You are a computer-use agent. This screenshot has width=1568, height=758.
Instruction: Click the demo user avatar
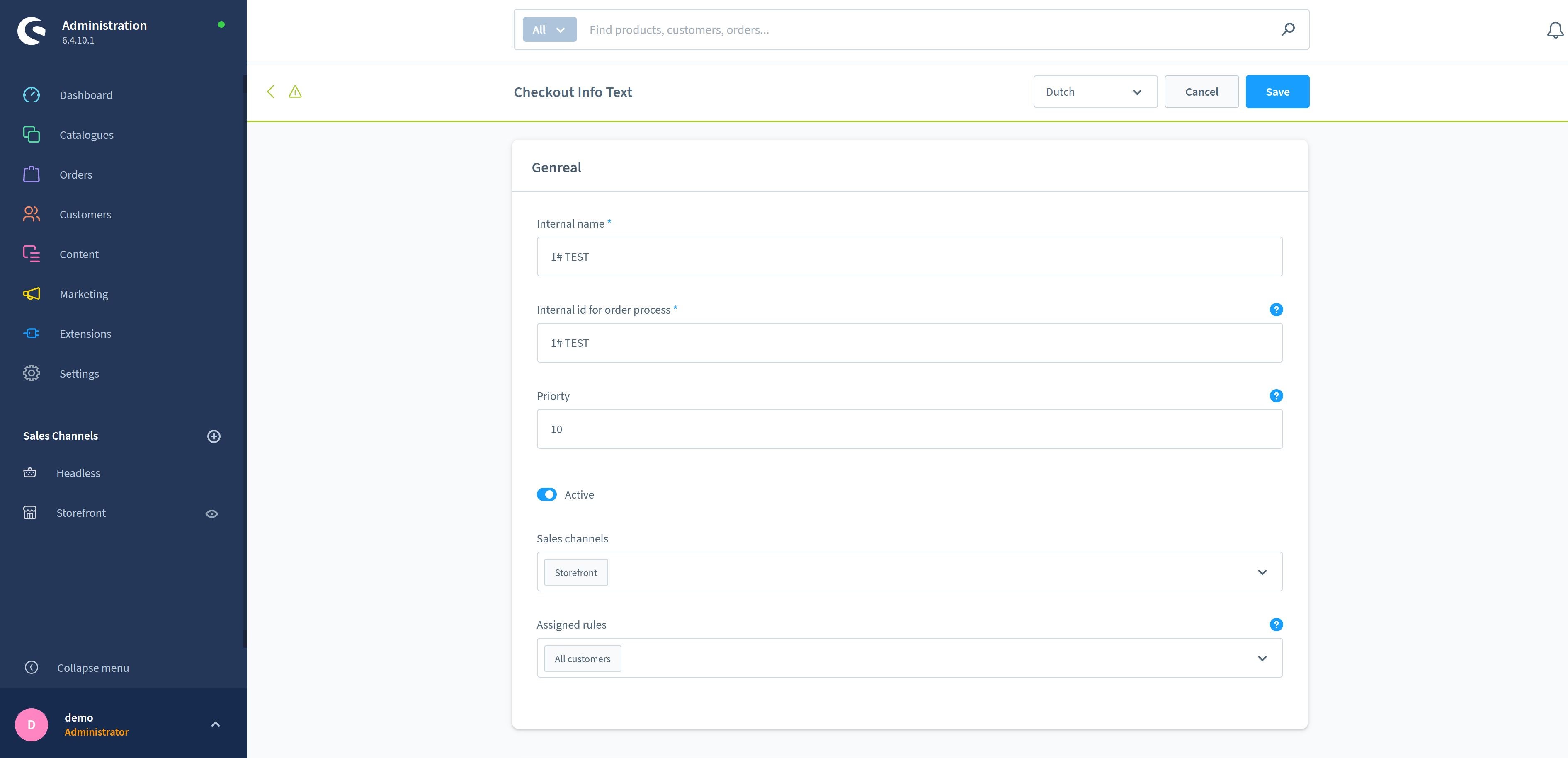click(32, 724)
